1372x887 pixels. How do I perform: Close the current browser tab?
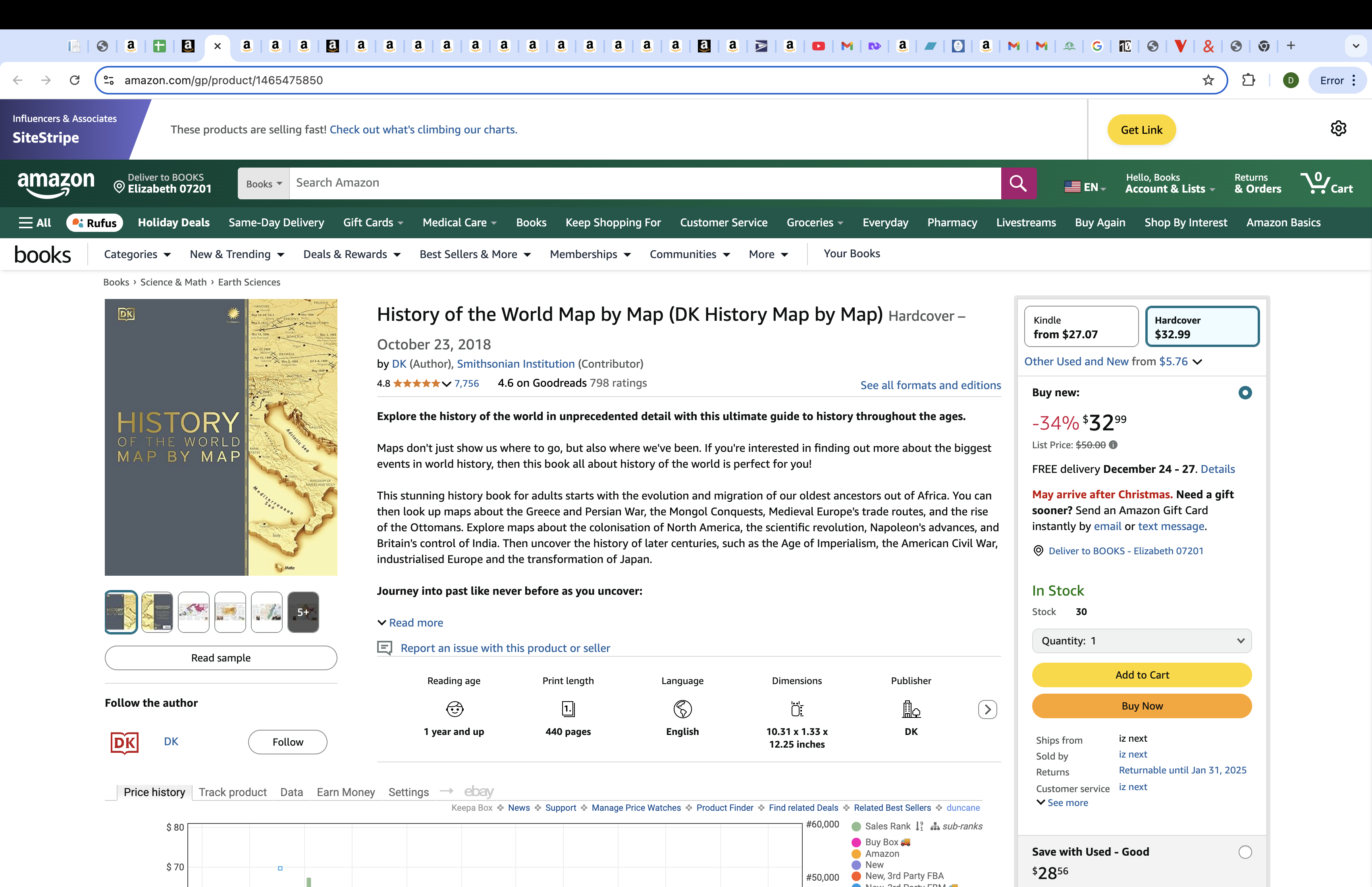(217, 46)
